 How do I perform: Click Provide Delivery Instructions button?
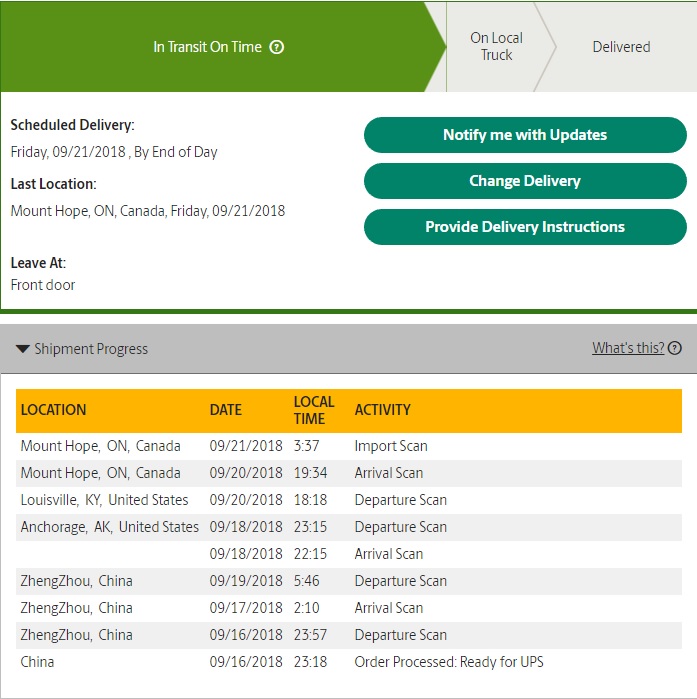(525, 227)
